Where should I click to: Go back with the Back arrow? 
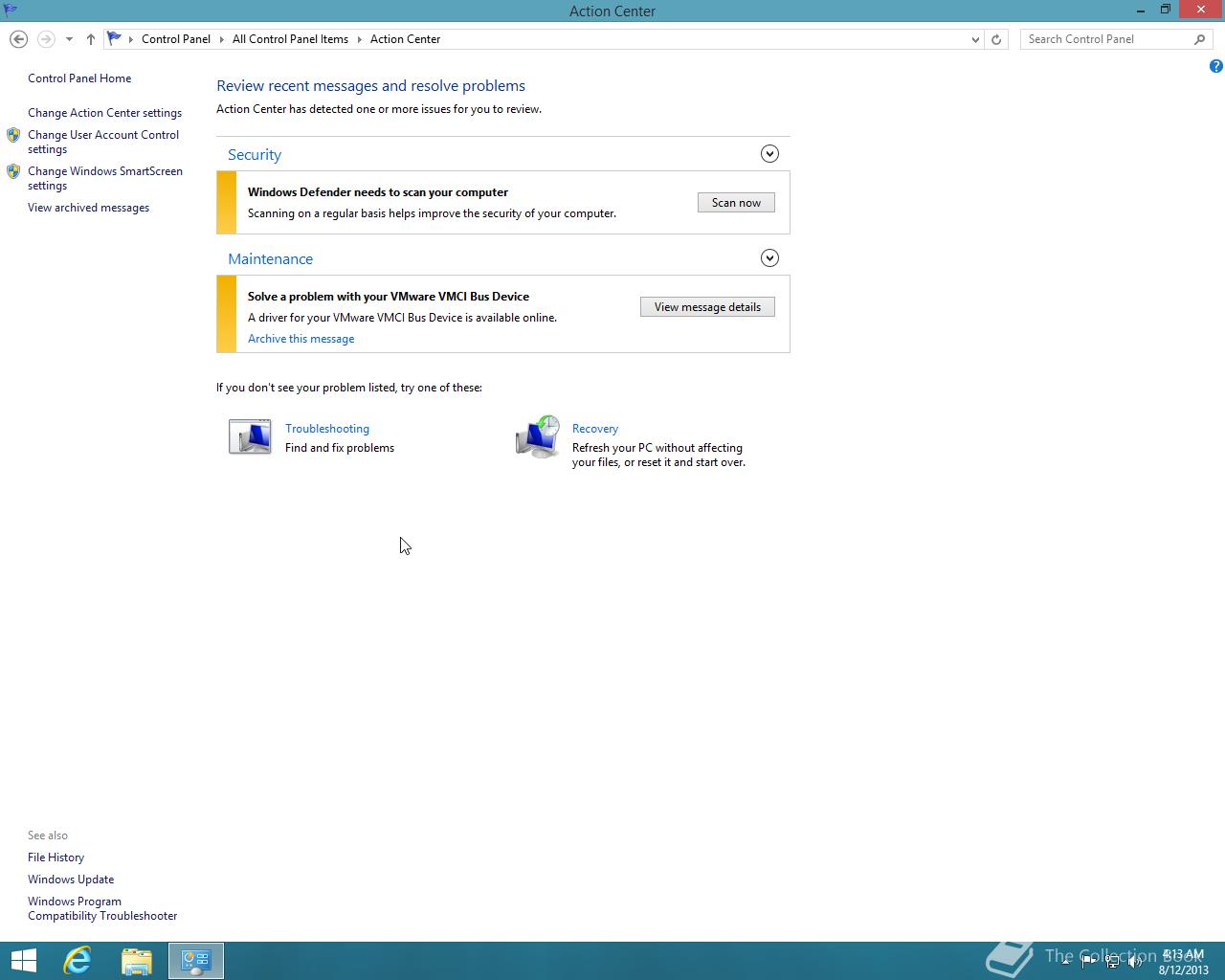[x=18, y=39]
